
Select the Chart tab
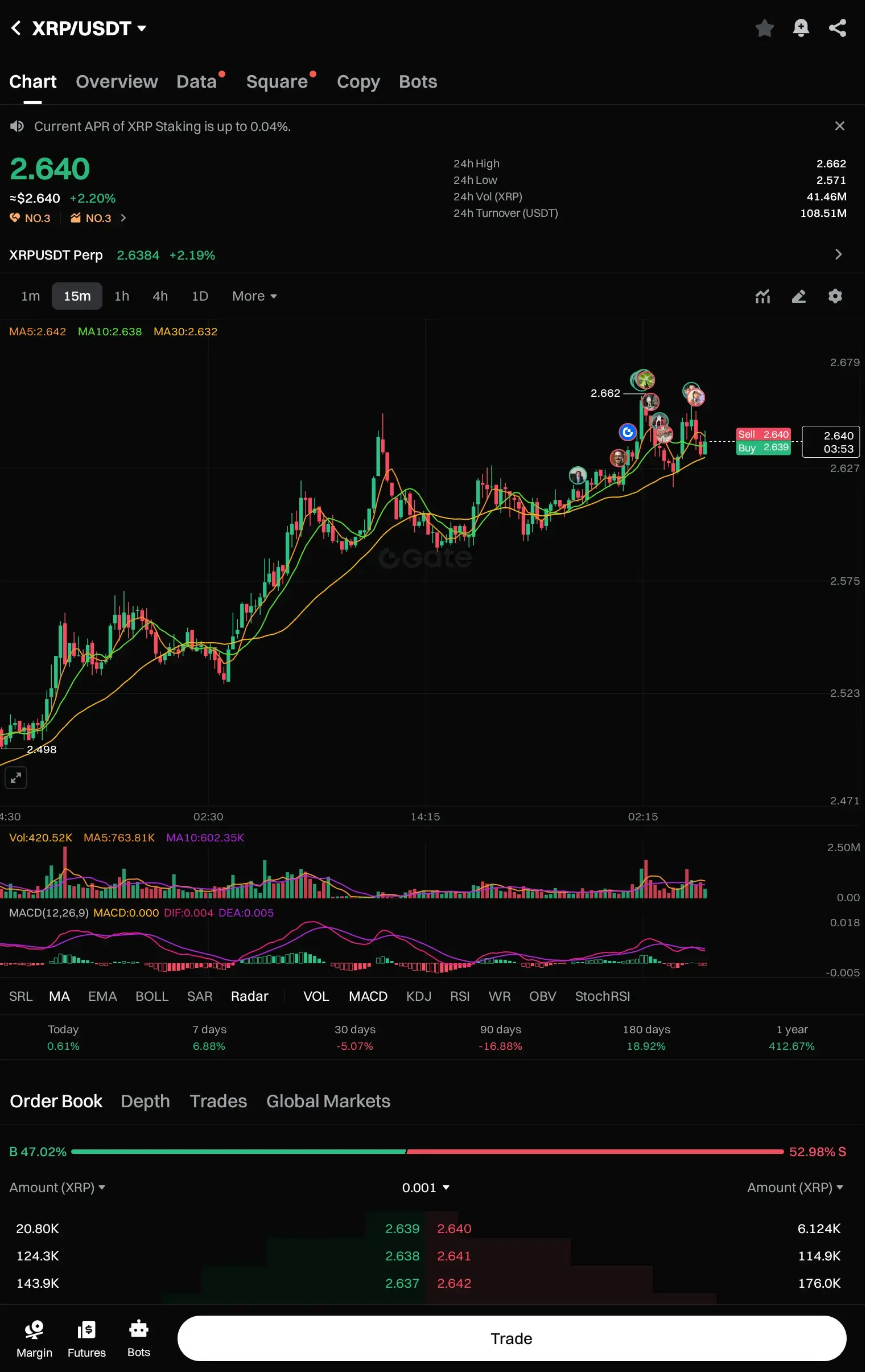click(x=33, y=82)
